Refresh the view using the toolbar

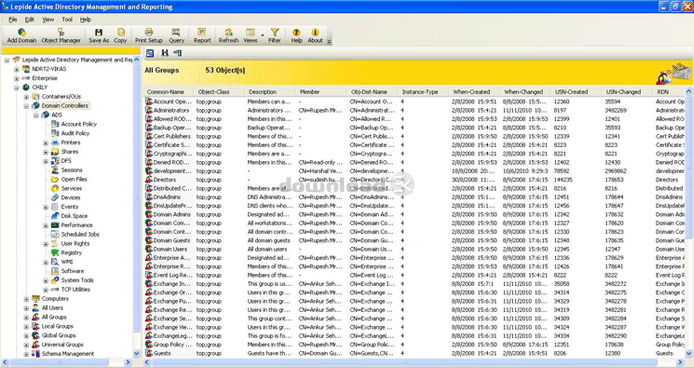[228, 35]
